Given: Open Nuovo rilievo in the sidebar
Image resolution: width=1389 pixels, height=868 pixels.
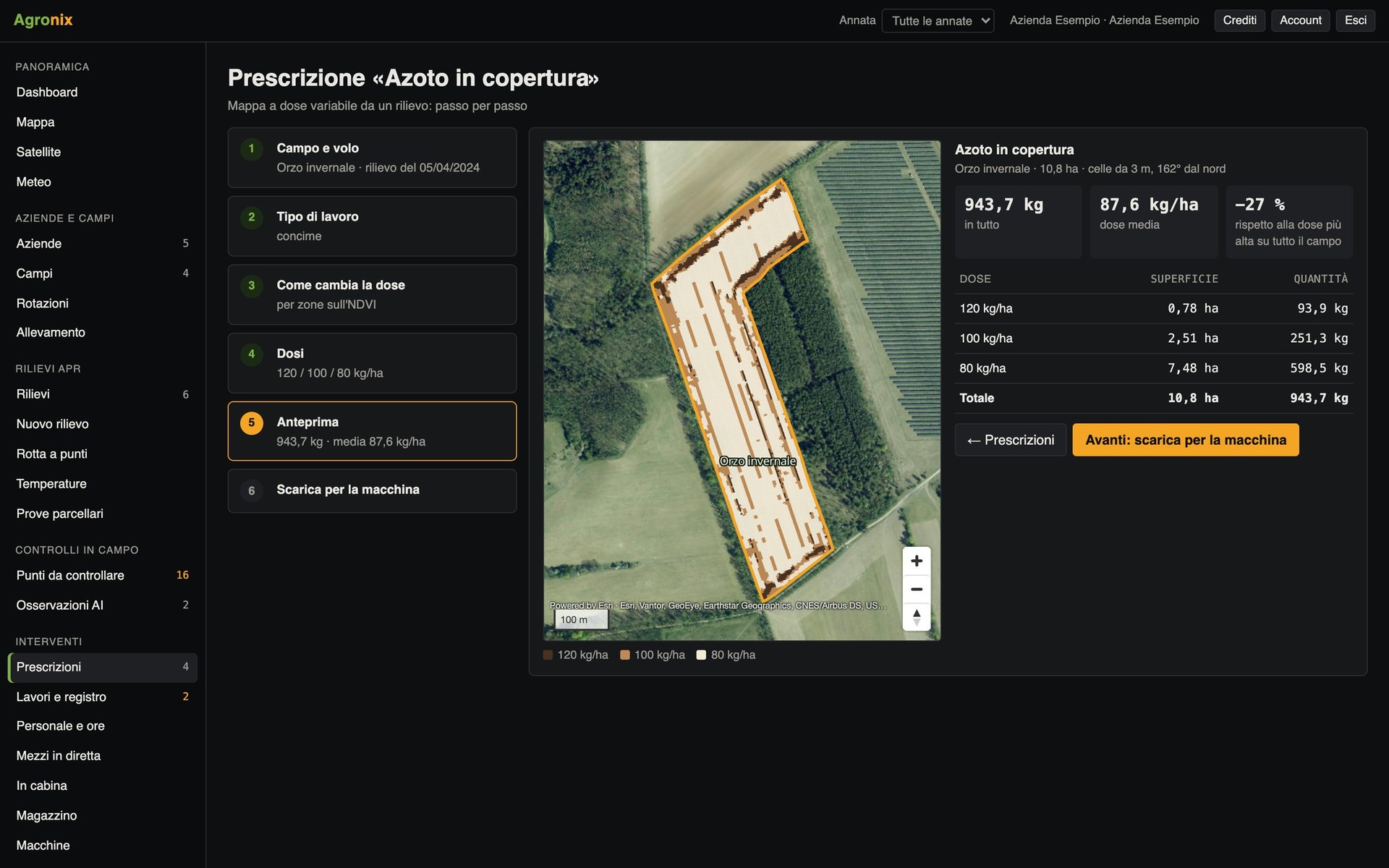Looking at the screenshot, I should pyautogui.click(x=103, y=424).
